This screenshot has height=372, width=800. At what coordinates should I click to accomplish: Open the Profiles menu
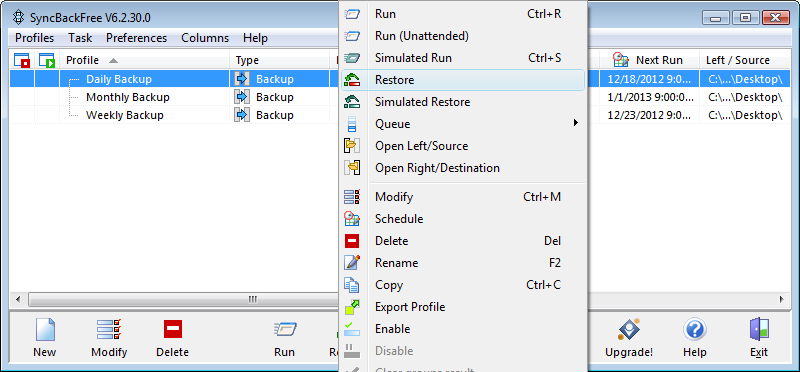tap(35, 38)
